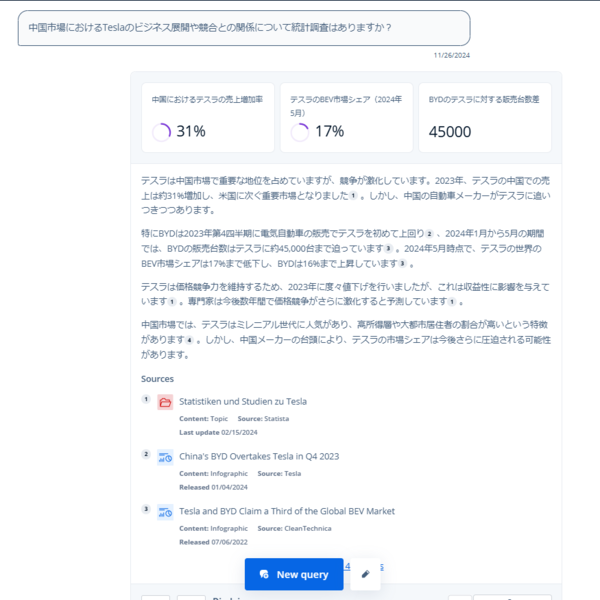Click 'Last update 02/15/2024' text
Viewport: 600px width, 600px height.
tap(218, 432)
